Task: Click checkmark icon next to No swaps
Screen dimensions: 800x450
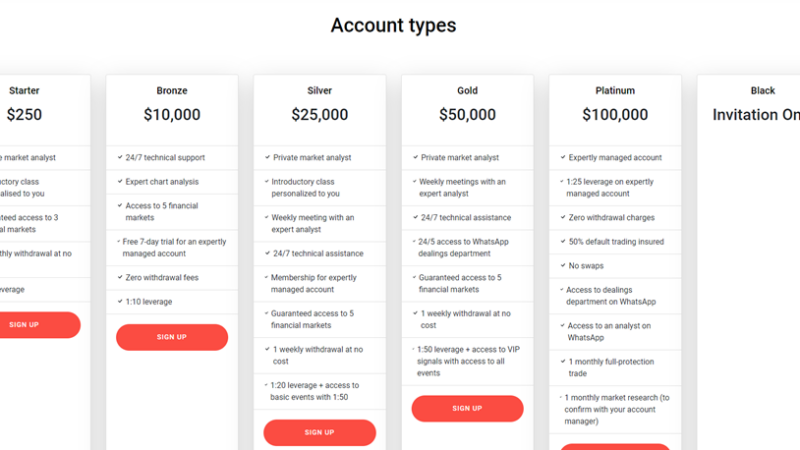Action: click(563, 266)
